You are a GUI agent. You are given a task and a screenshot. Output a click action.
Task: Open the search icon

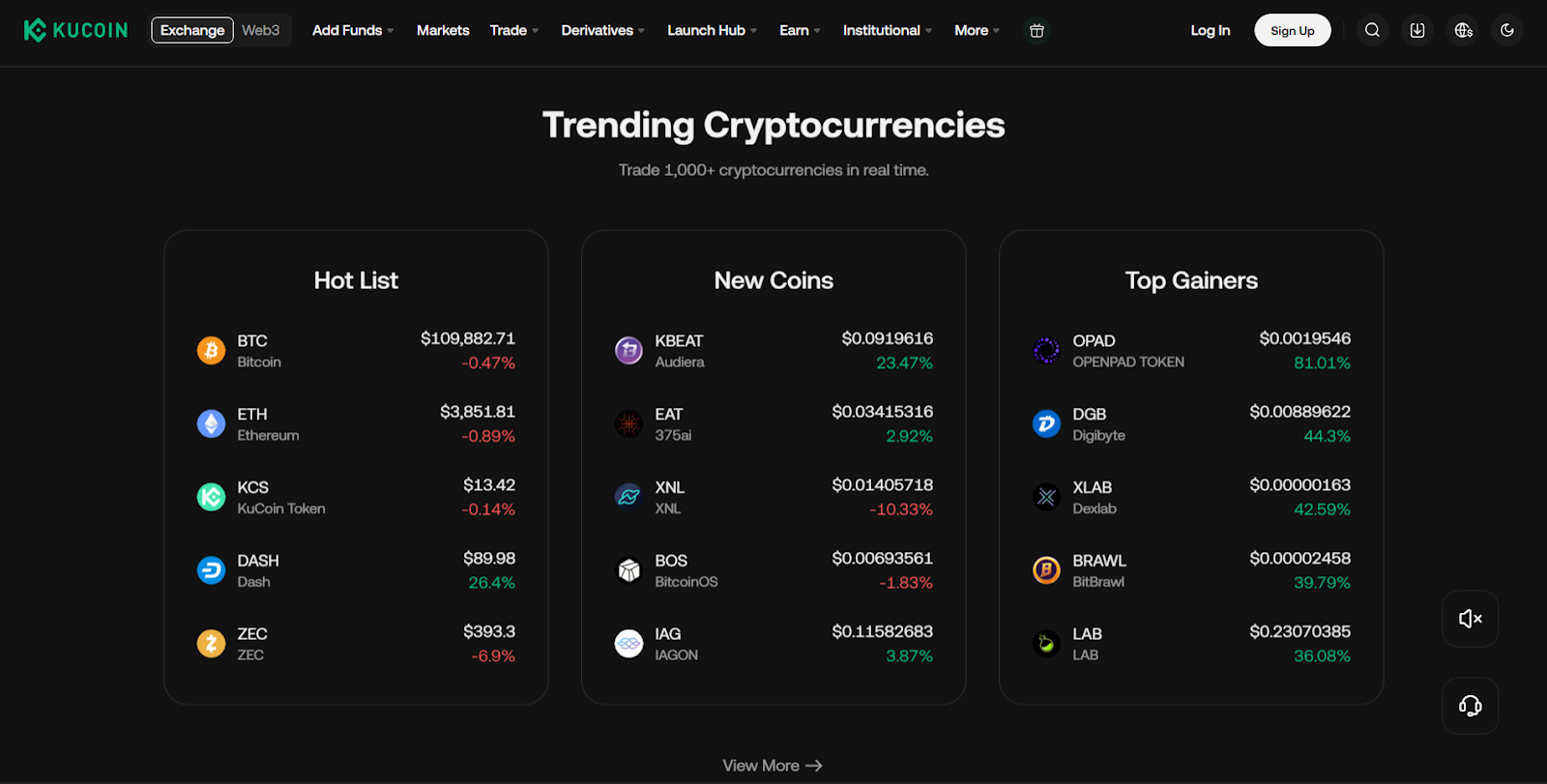coord(1372,30)
